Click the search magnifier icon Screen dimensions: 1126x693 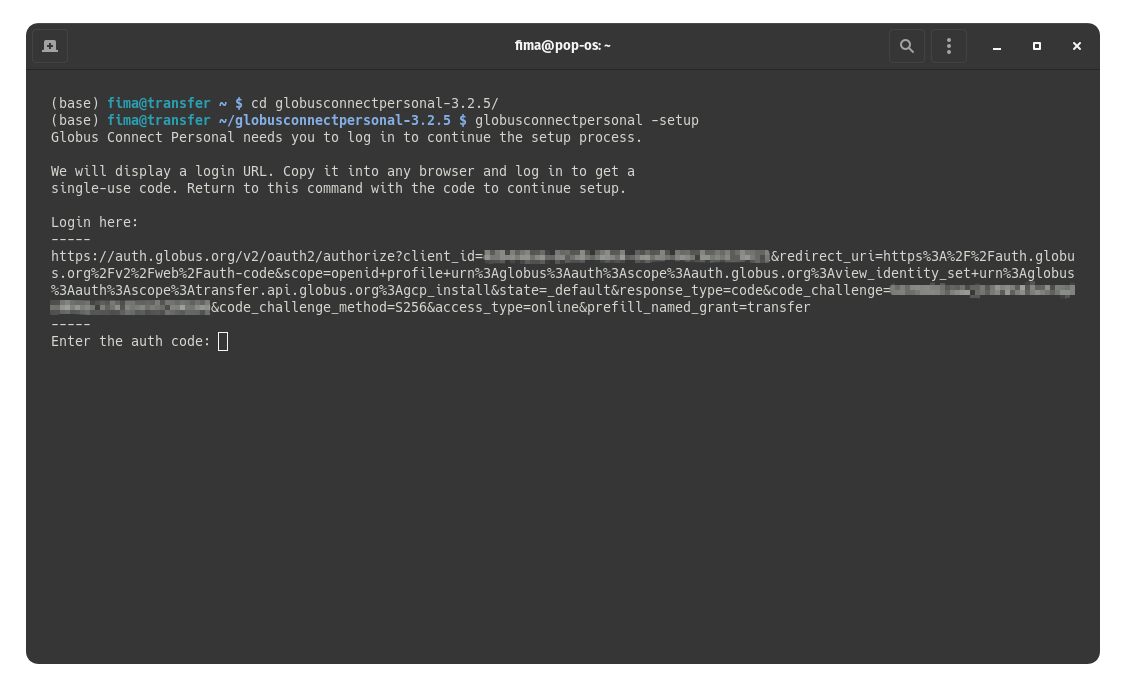tap(906, 46)
